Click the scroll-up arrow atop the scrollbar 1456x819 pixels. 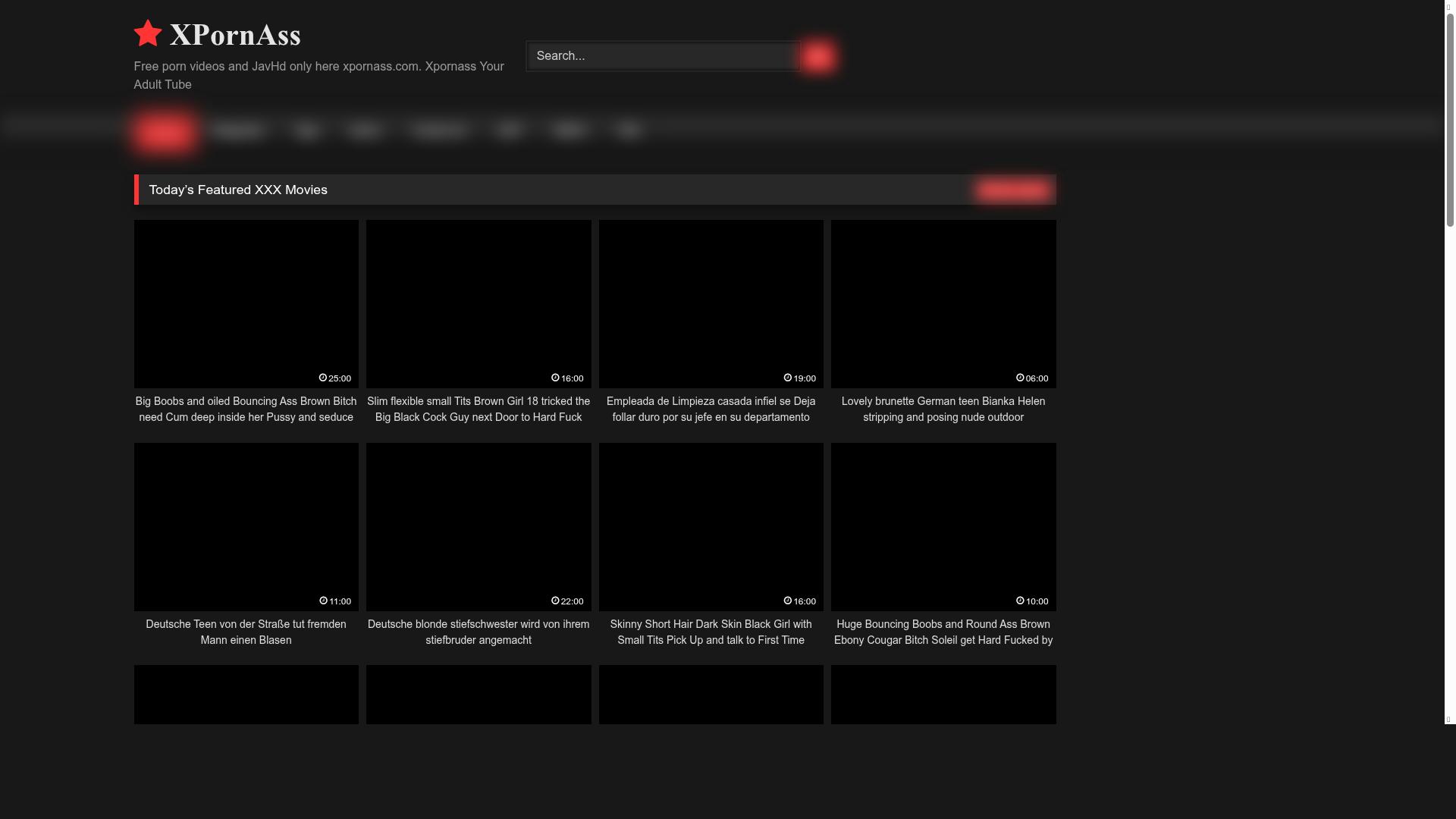point(1448,8)
